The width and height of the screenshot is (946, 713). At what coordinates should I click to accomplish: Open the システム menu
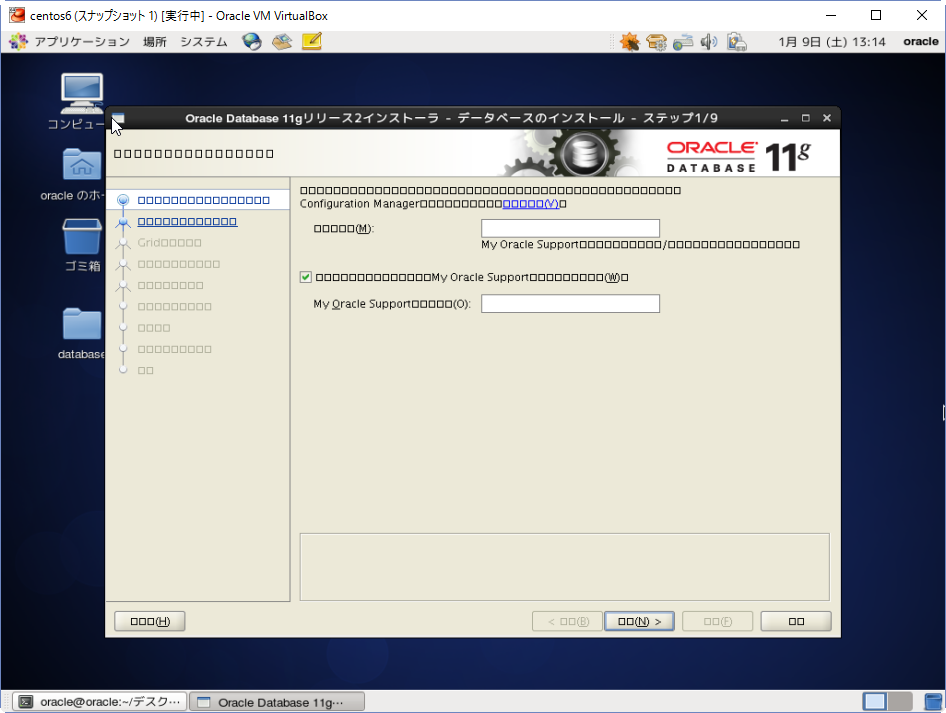(204, 42)
